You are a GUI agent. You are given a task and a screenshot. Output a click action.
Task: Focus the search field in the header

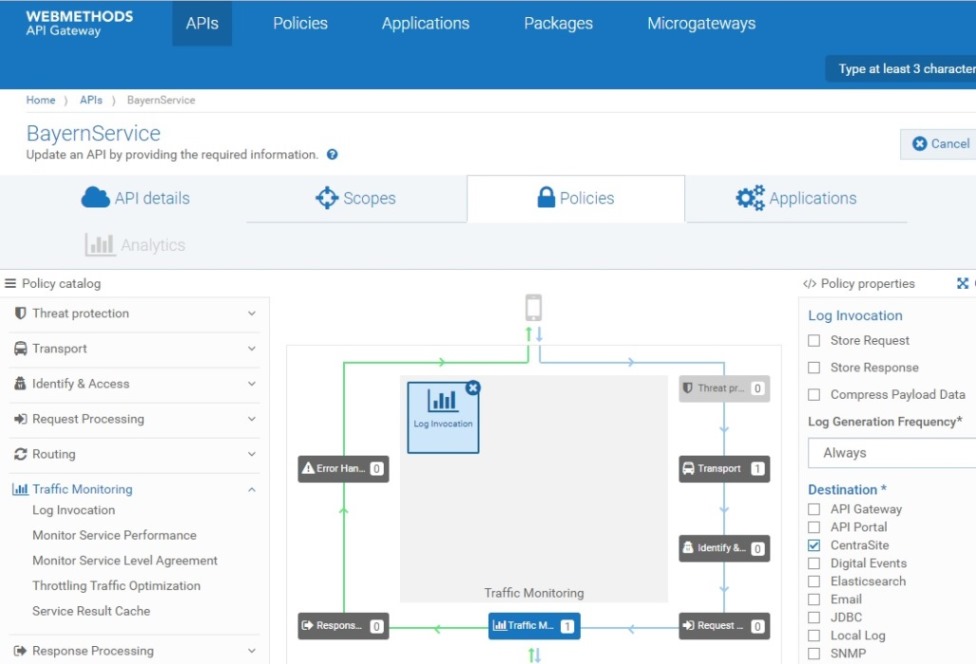(901, 69)
